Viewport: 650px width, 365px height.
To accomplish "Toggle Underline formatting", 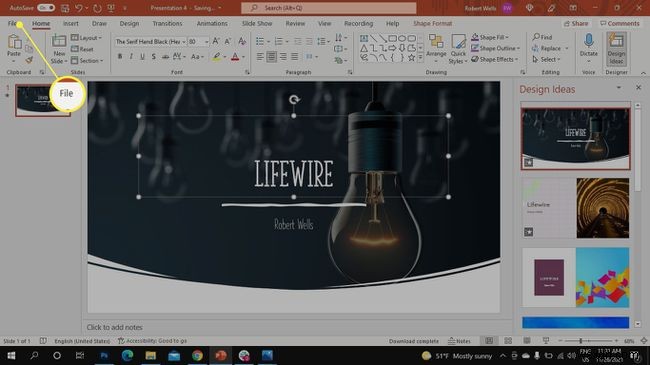I will (142, 57).
